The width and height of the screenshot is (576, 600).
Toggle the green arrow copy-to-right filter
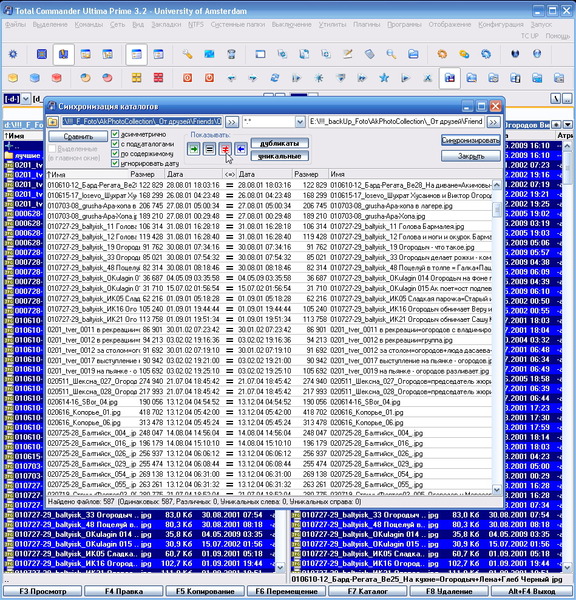pyautogui.click(x=194, y=149)
